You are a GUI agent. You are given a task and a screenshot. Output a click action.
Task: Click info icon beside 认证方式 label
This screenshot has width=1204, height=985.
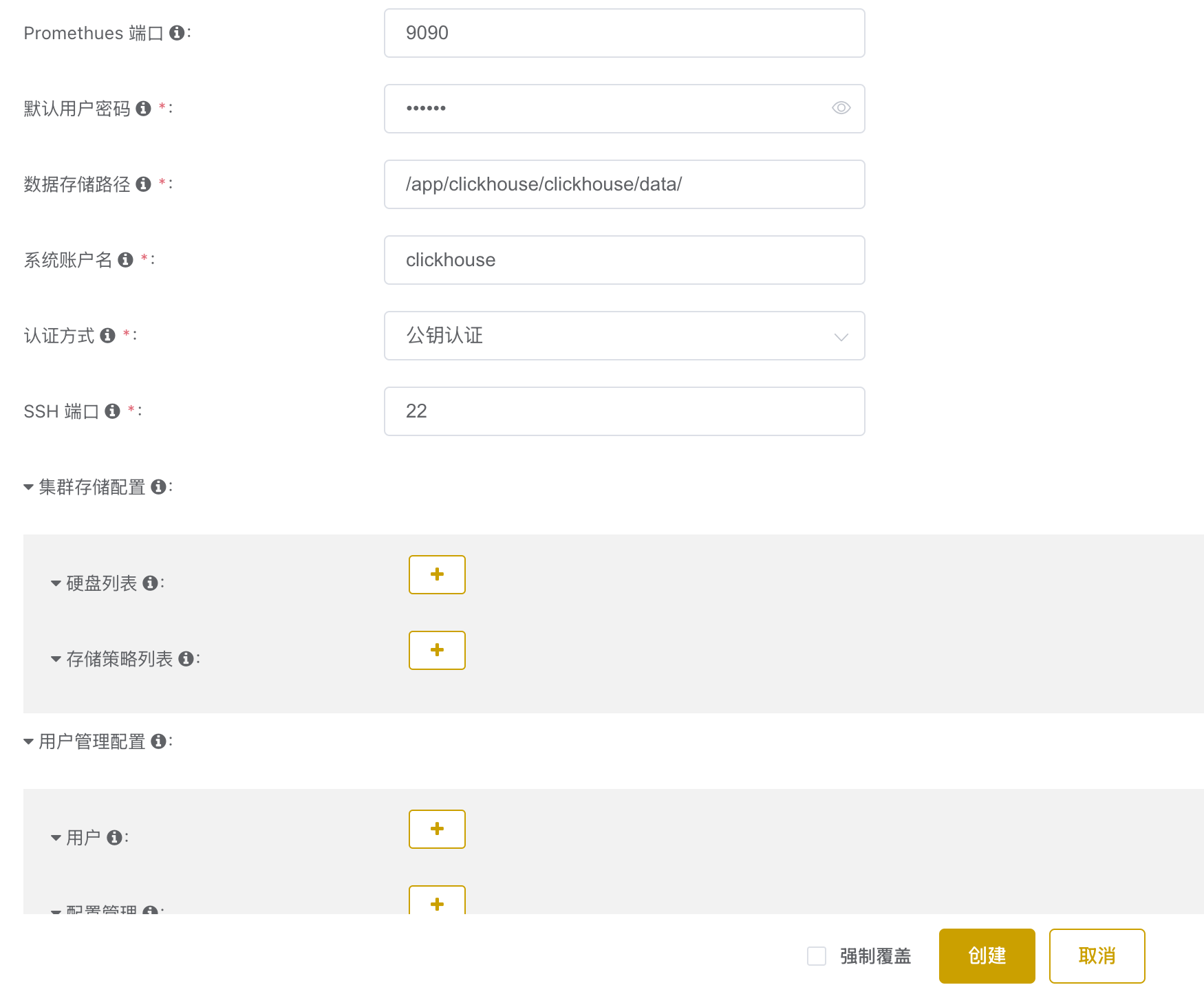(x=107, y=336)
